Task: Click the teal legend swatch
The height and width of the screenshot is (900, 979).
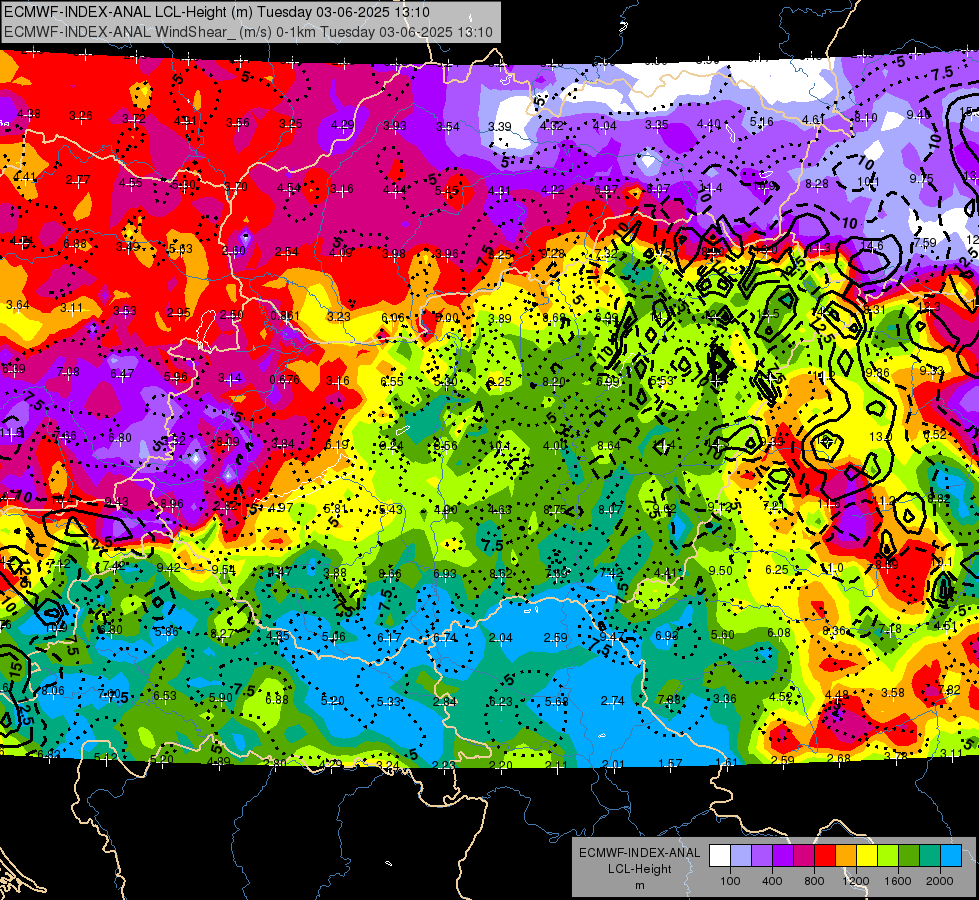Action: (930, 856)
